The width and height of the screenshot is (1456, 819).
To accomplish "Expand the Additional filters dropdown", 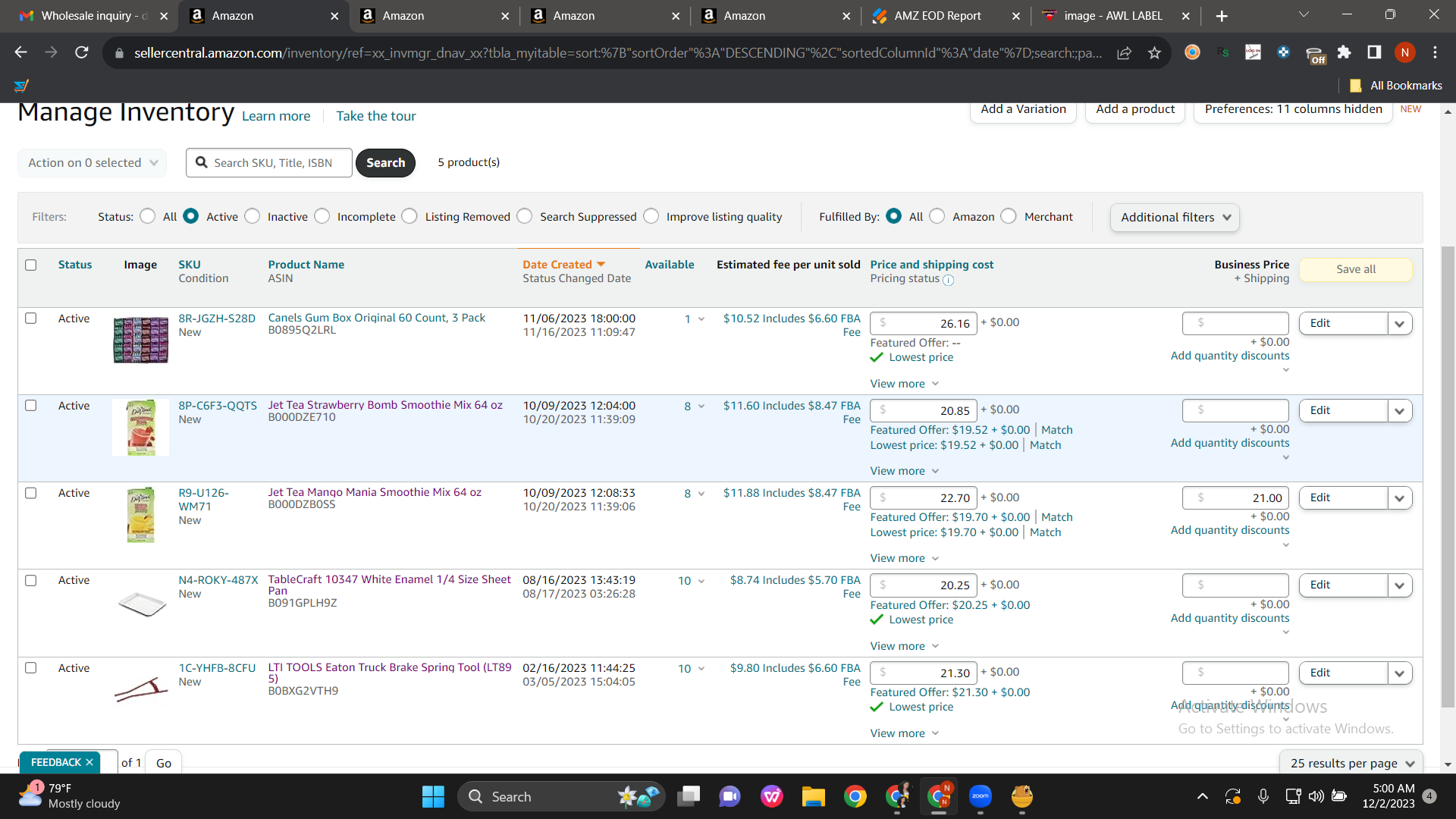I will pos(1175,218).
